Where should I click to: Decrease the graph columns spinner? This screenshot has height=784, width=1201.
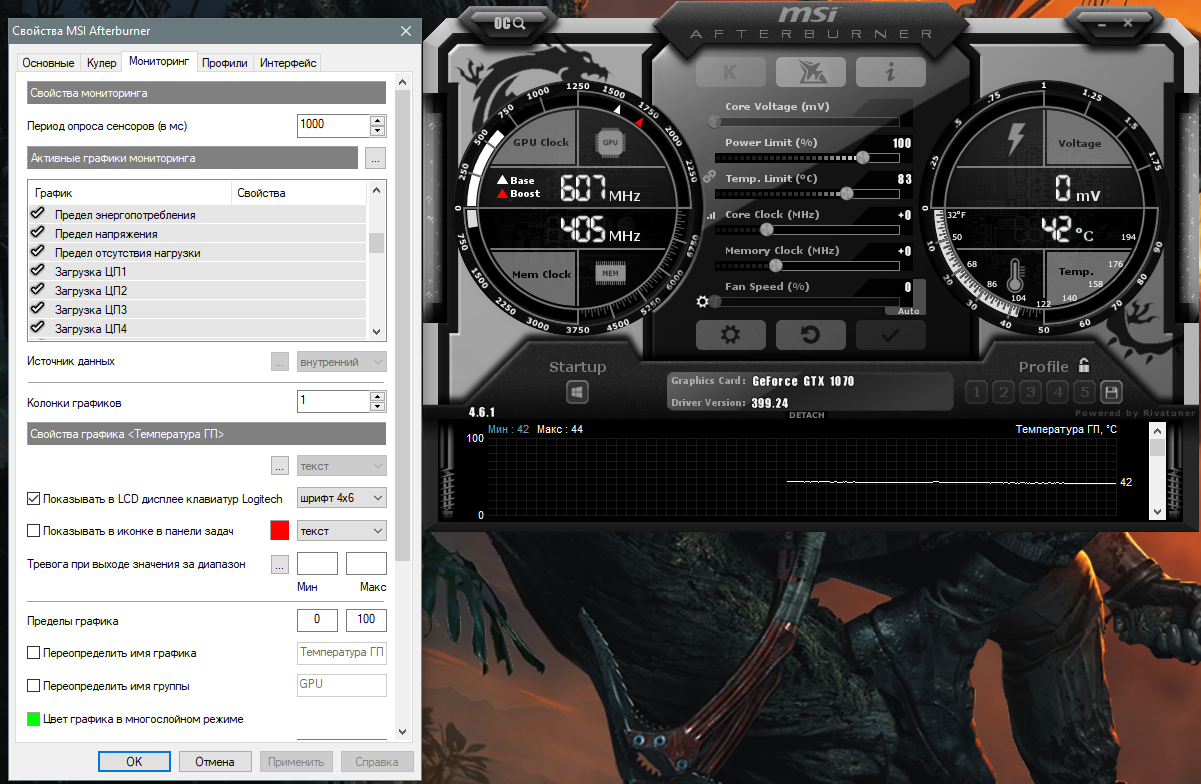tap(377, 408)
